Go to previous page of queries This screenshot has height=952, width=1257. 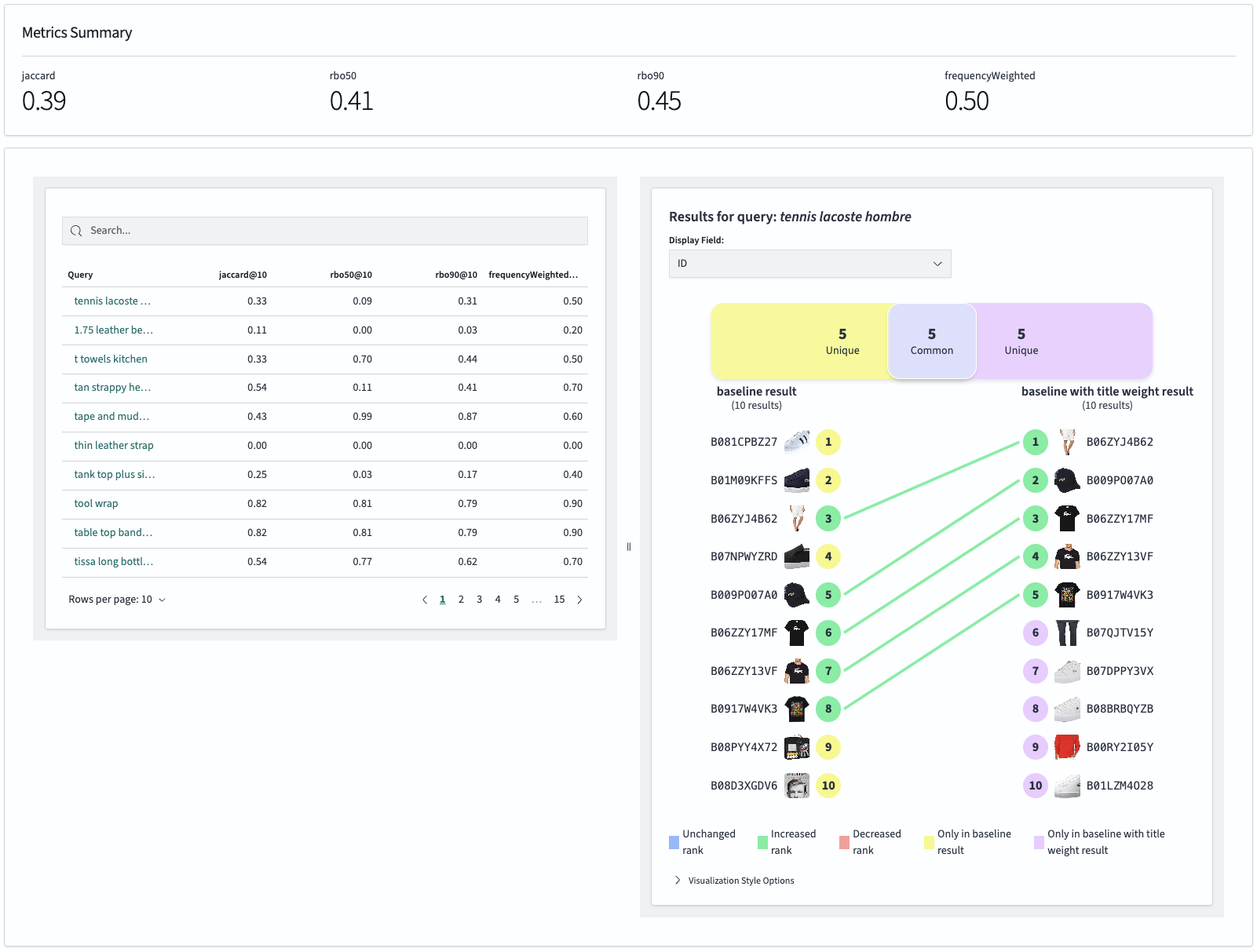point(425,600)
